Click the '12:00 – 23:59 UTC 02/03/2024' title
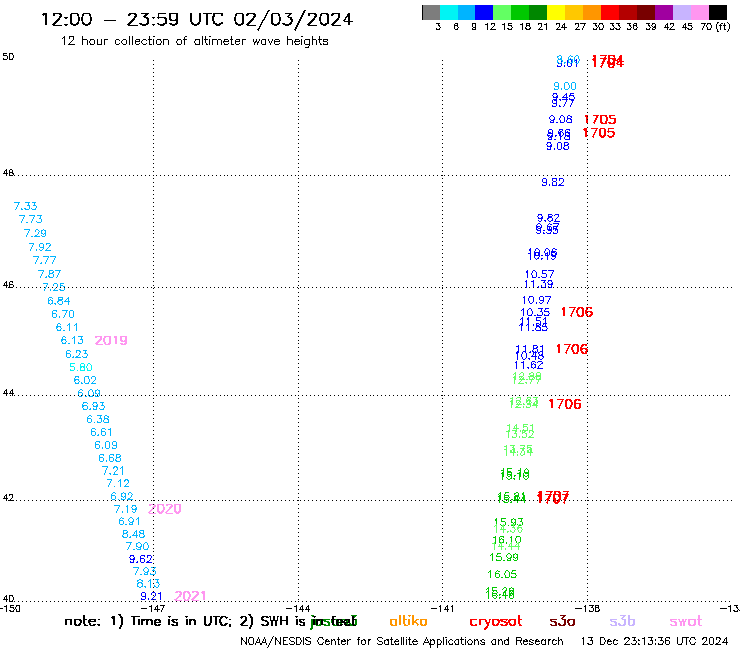The width and height of the screenshot is (740, 650). pyautogui.click(x=197, y=19)
